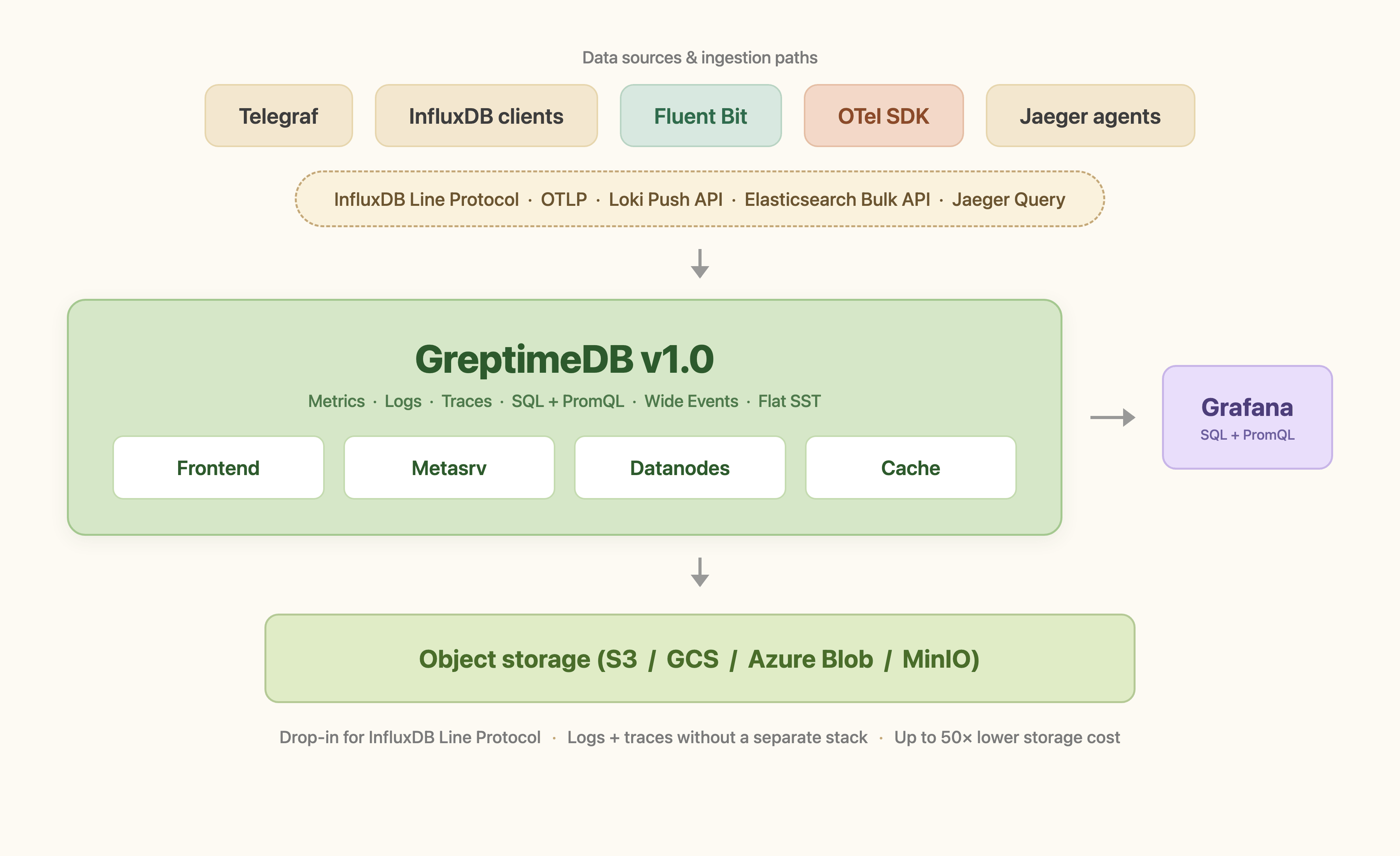
Task: Click the 'Elasticsearch Bulk API' label
Action: click(837, 200)
